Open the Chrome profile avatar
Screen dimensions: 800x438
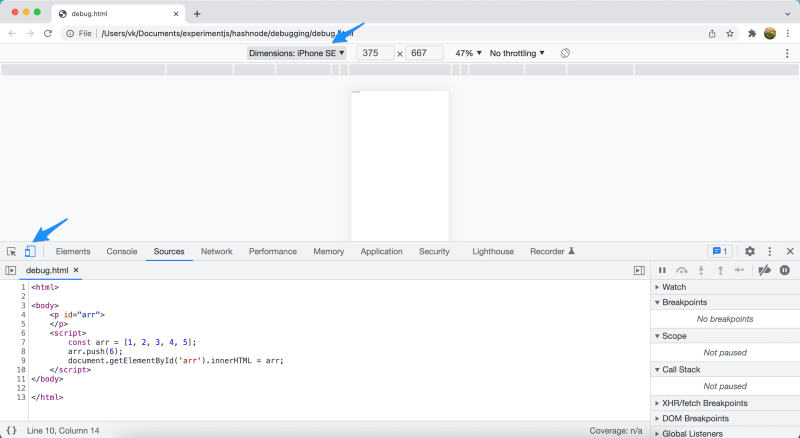point(770,34)
